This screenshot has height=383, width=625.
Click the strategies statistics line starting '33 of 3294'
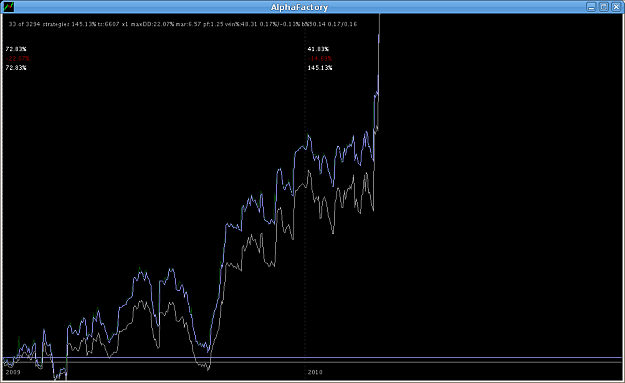[x=183, y=24]
